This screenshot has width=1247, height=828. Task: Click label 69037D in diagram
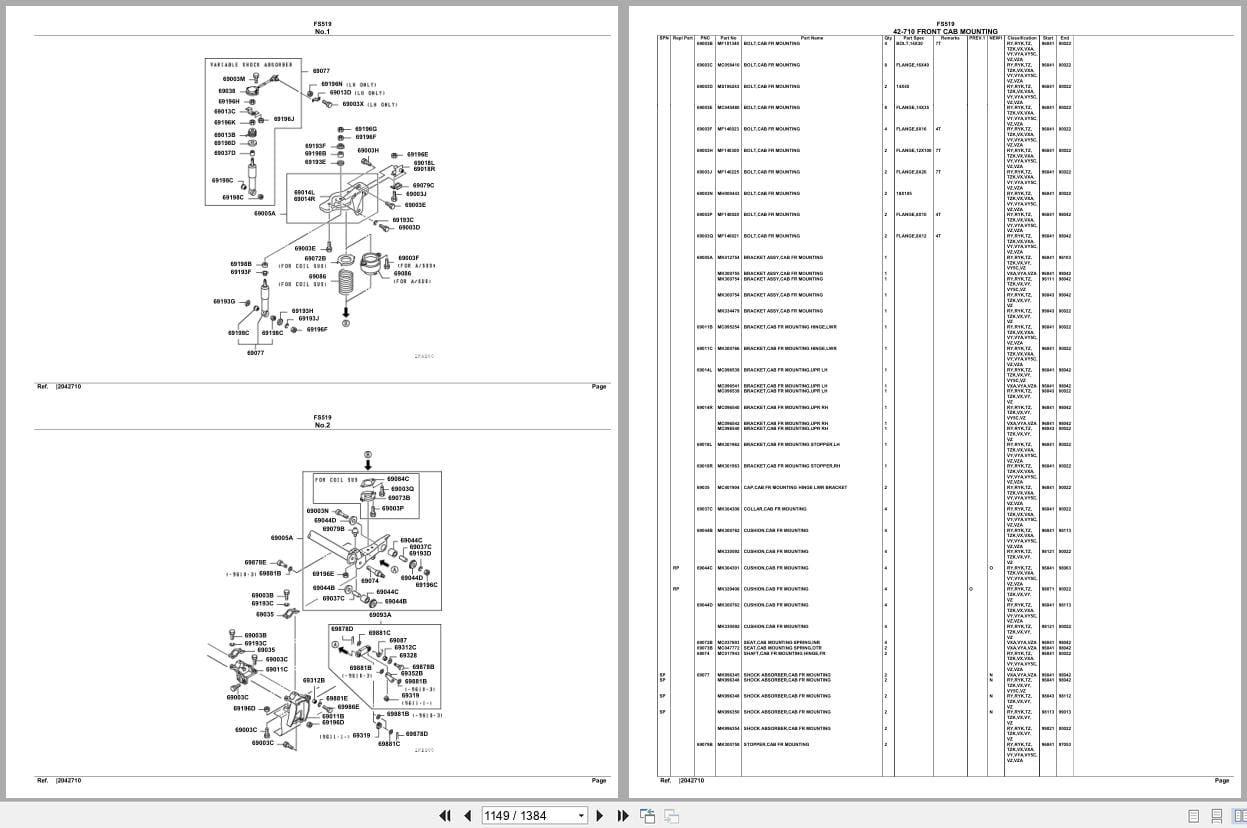(x=224, y=153)
